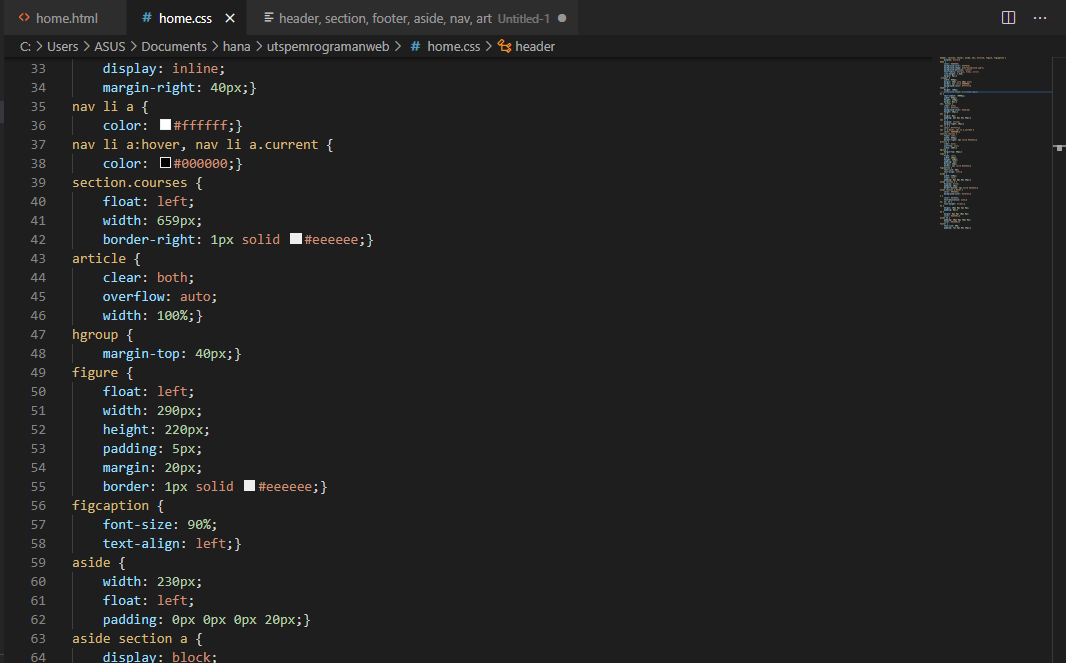Click the header symbol icon in breadcrumb
The height and width of the screenshot is (663, 1066).
click(504, 46)
